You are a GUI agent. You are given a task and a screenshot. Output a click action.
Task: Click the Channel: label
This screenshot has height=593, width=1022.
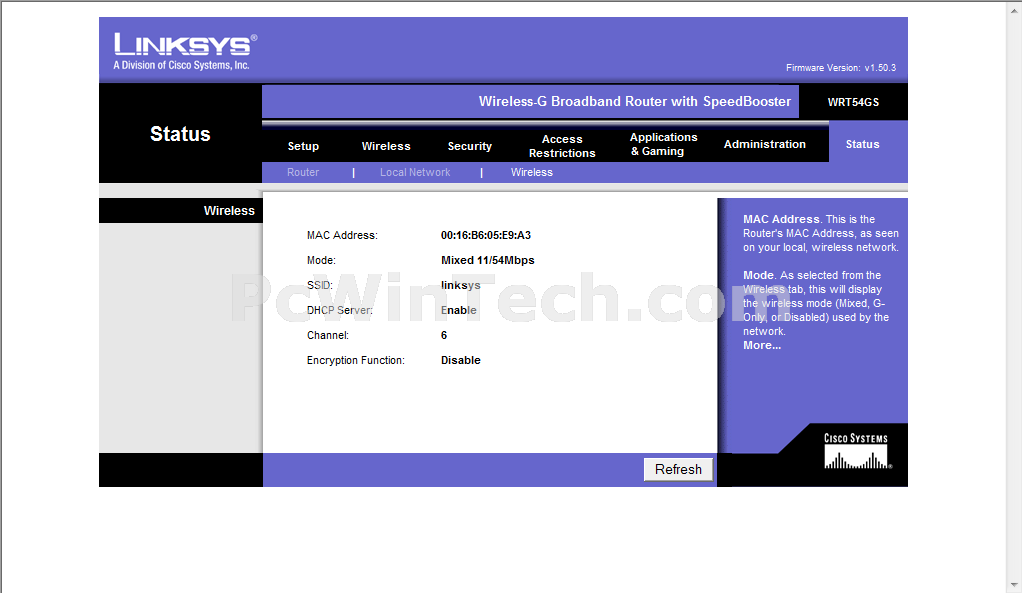click(x=328, y=335)
